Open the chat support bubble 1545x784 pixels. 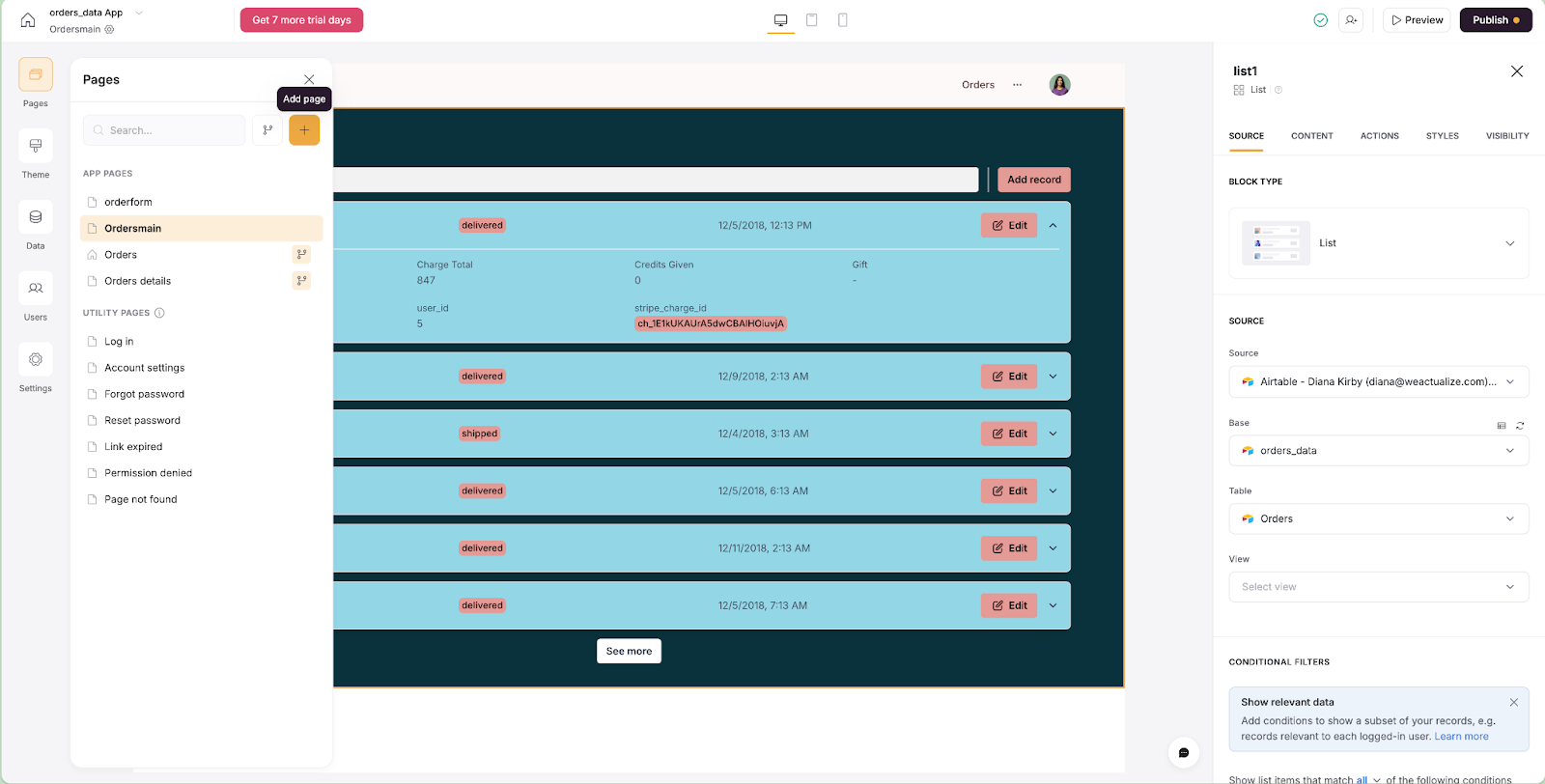(x=1184, y=753)
